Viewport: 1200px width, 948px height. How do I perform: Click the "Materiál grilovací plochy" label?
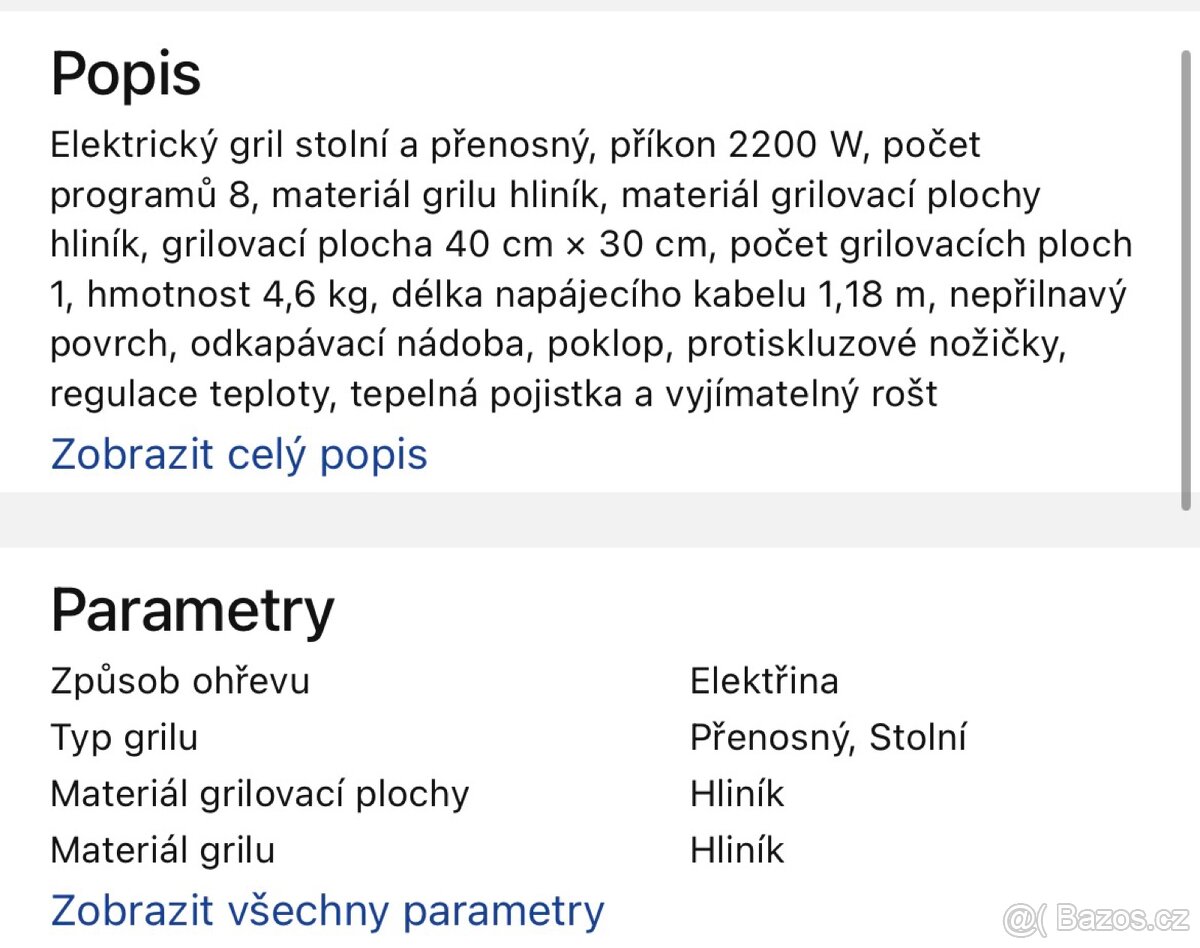260,794
